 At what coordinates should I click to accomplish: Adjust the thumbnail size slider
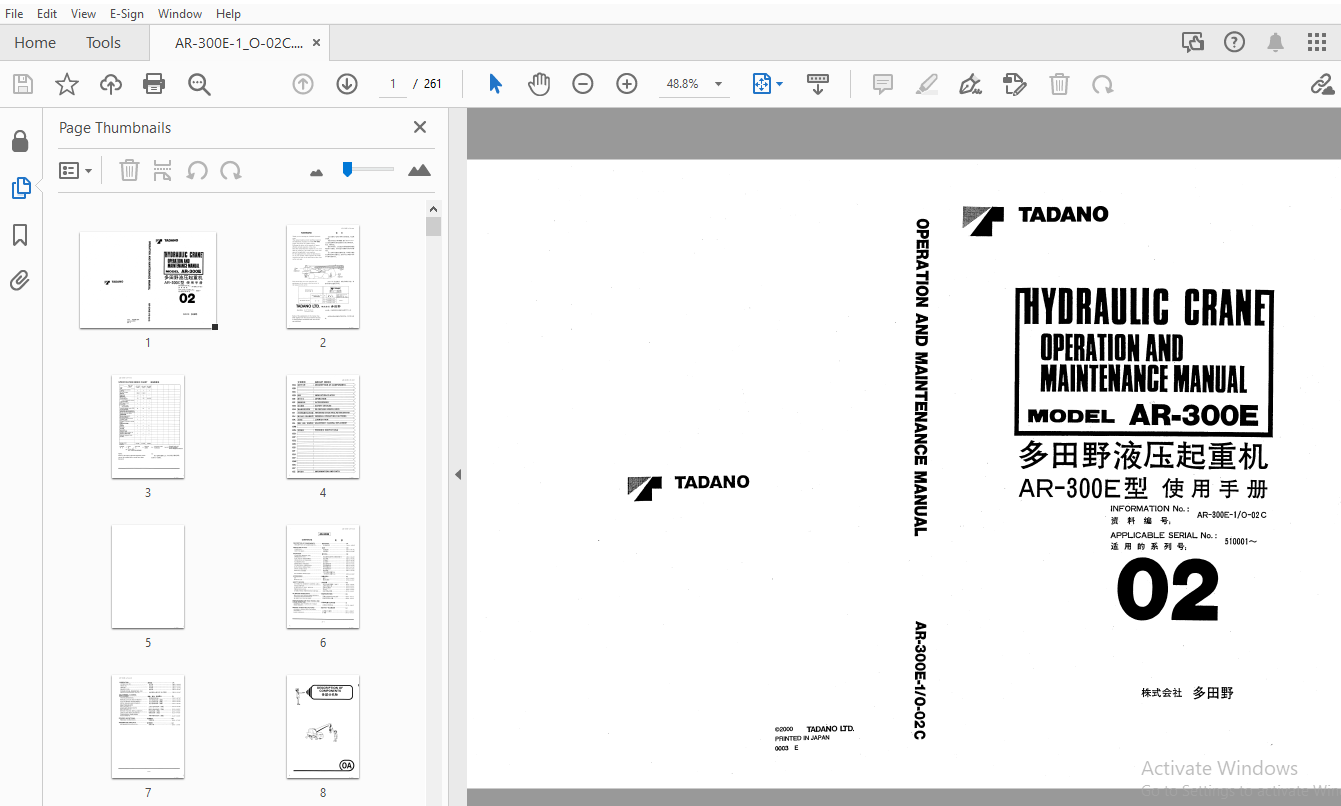click(x=347, y=169)
